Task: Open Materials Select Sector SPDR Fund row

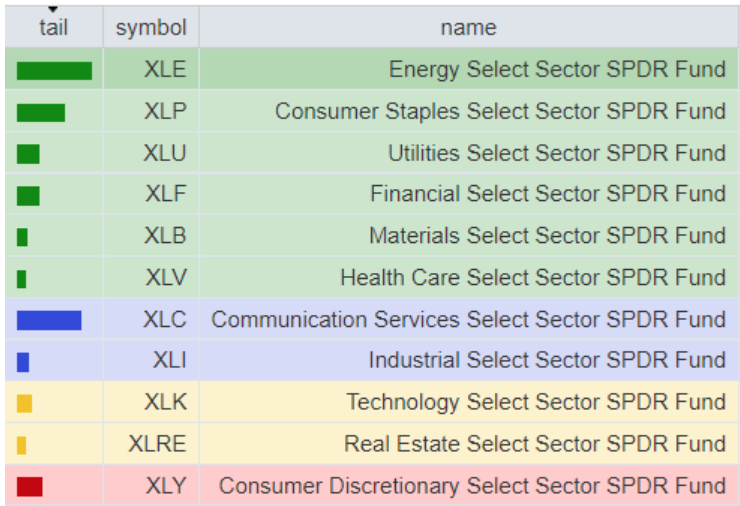Action: [x=547, y=236]
